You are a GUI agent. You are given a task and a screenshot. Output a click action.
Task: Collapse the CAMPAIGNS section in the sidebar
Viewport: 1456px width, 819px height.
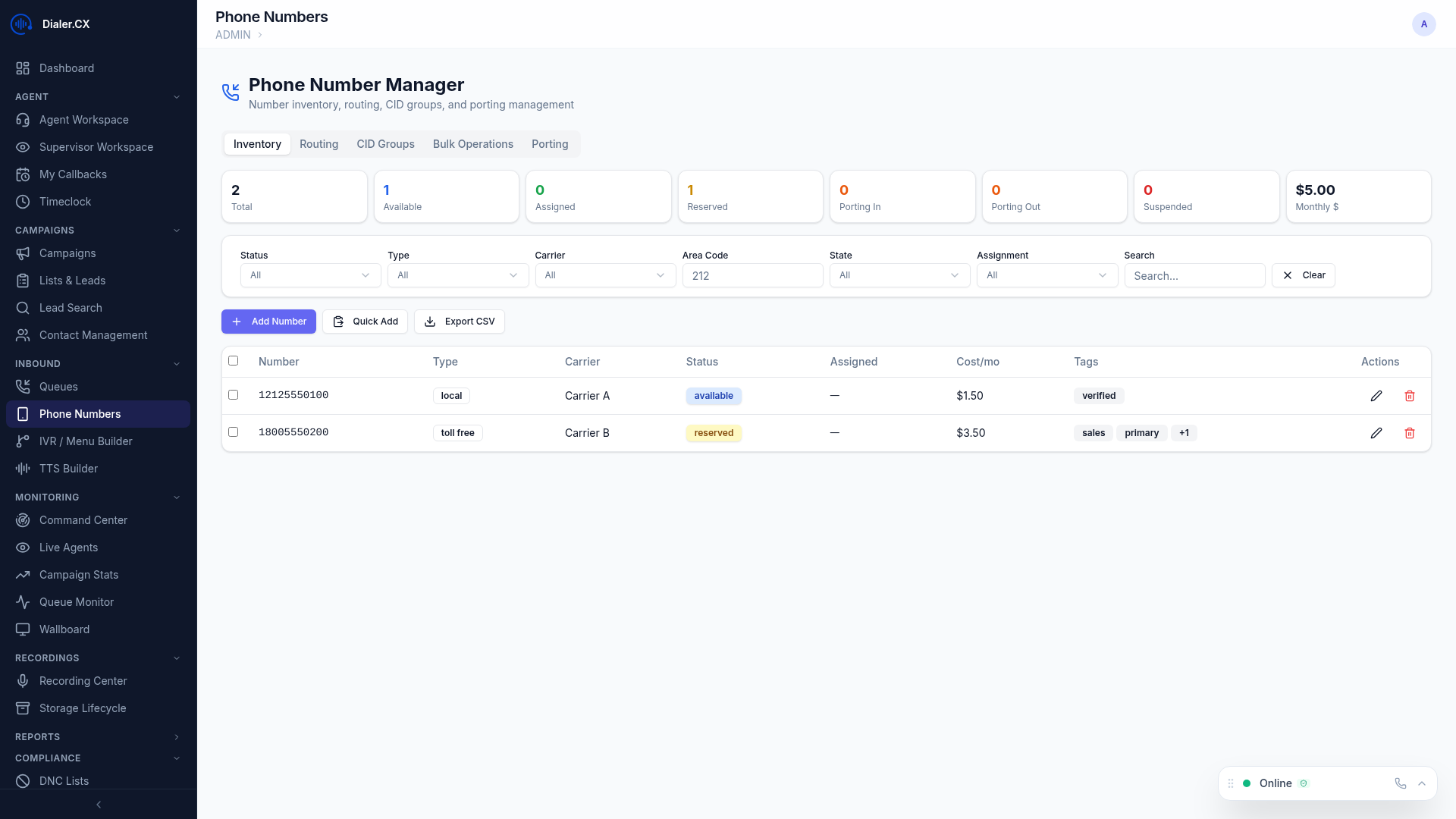pos(177,231)
